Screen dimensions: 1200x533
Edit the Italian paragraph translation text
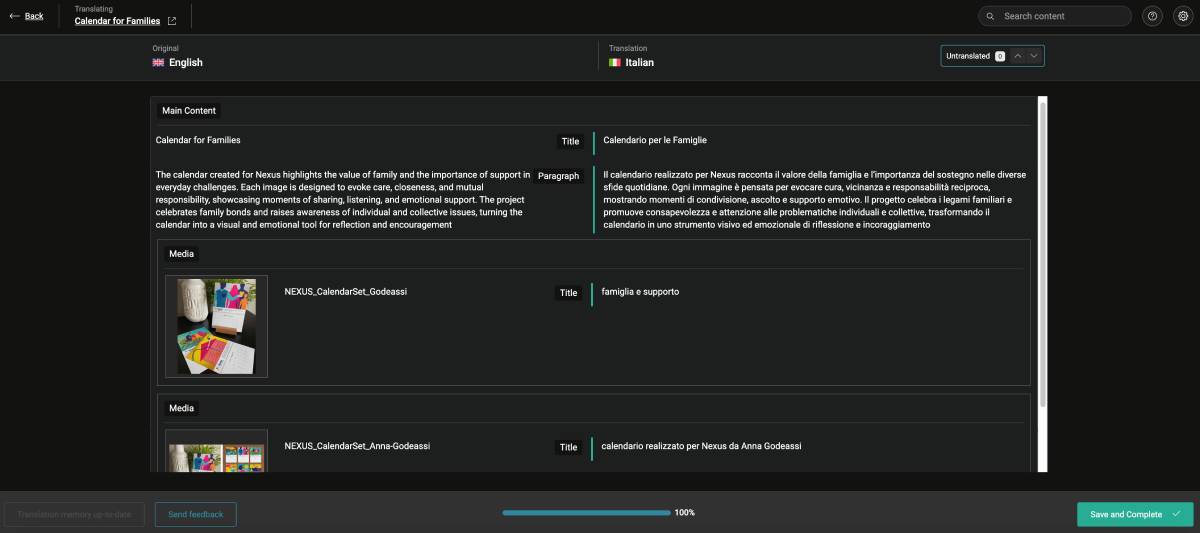click(814, 199)
